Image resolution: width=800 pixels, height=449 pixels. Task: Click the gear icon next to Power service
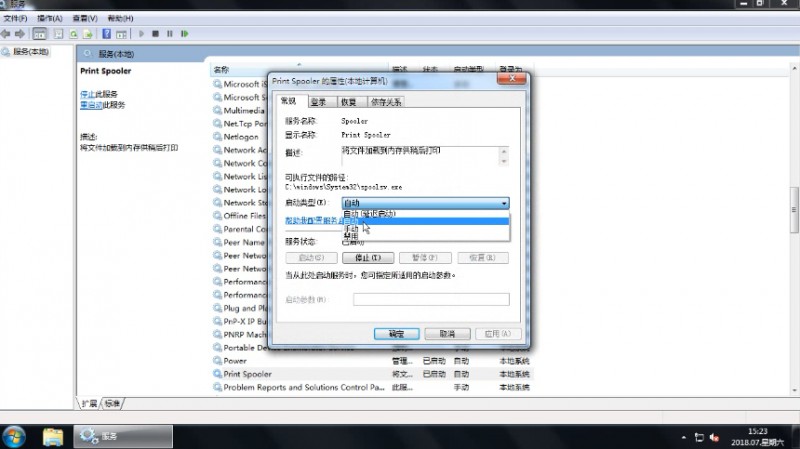(x=217, y=360)
